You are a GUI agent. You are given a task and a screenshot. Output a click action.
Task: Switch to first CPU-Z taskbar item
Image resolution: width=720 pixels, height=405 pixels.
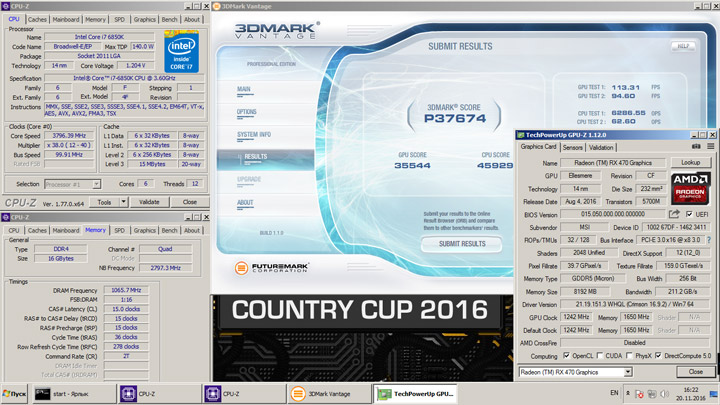pyautogui.click(x=158, y=394)
